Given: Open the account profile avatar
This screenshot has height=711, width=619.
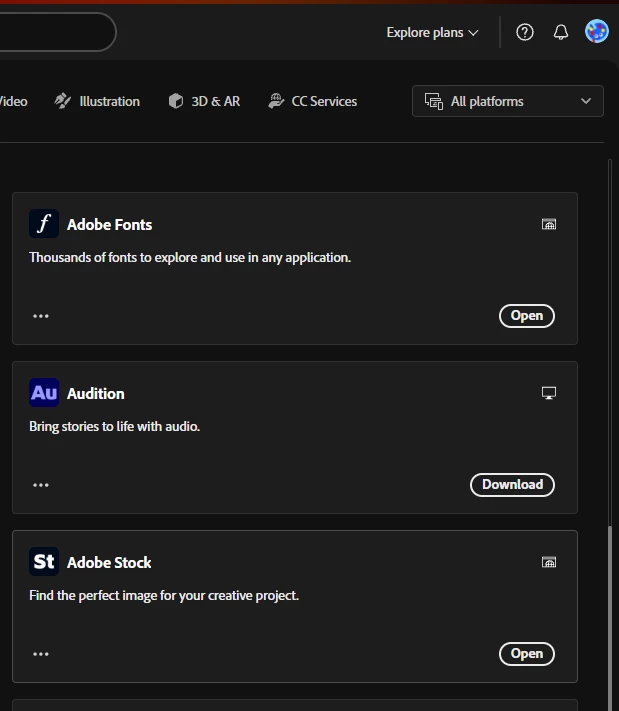Looking at the screenshot, I should (597, 31).
